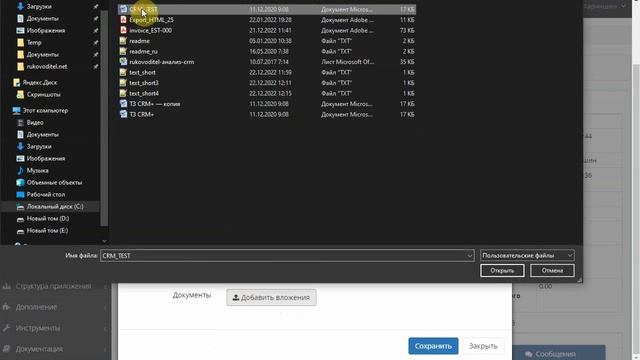Click the text_short file icon
The image size is (640, 360).
pyautogui.click(x=123, y=72)
